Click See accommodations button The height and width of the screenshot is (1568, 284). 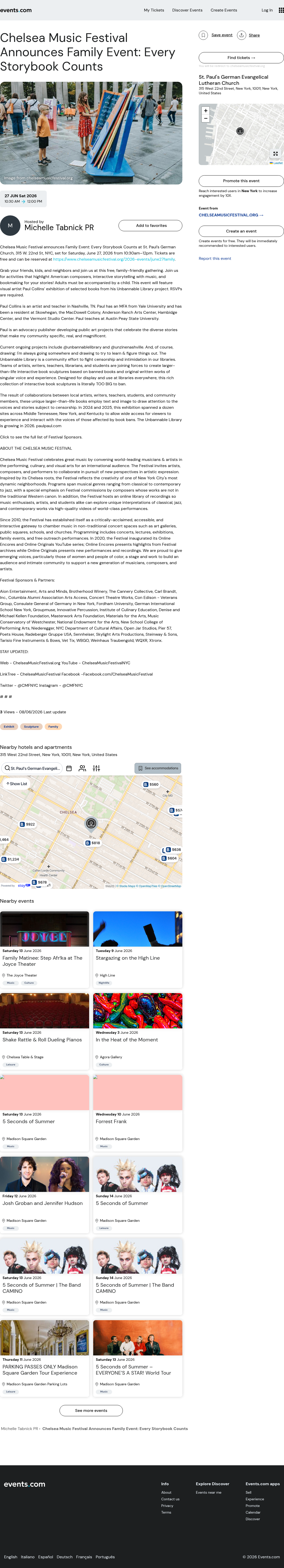[x=158, y=768]
